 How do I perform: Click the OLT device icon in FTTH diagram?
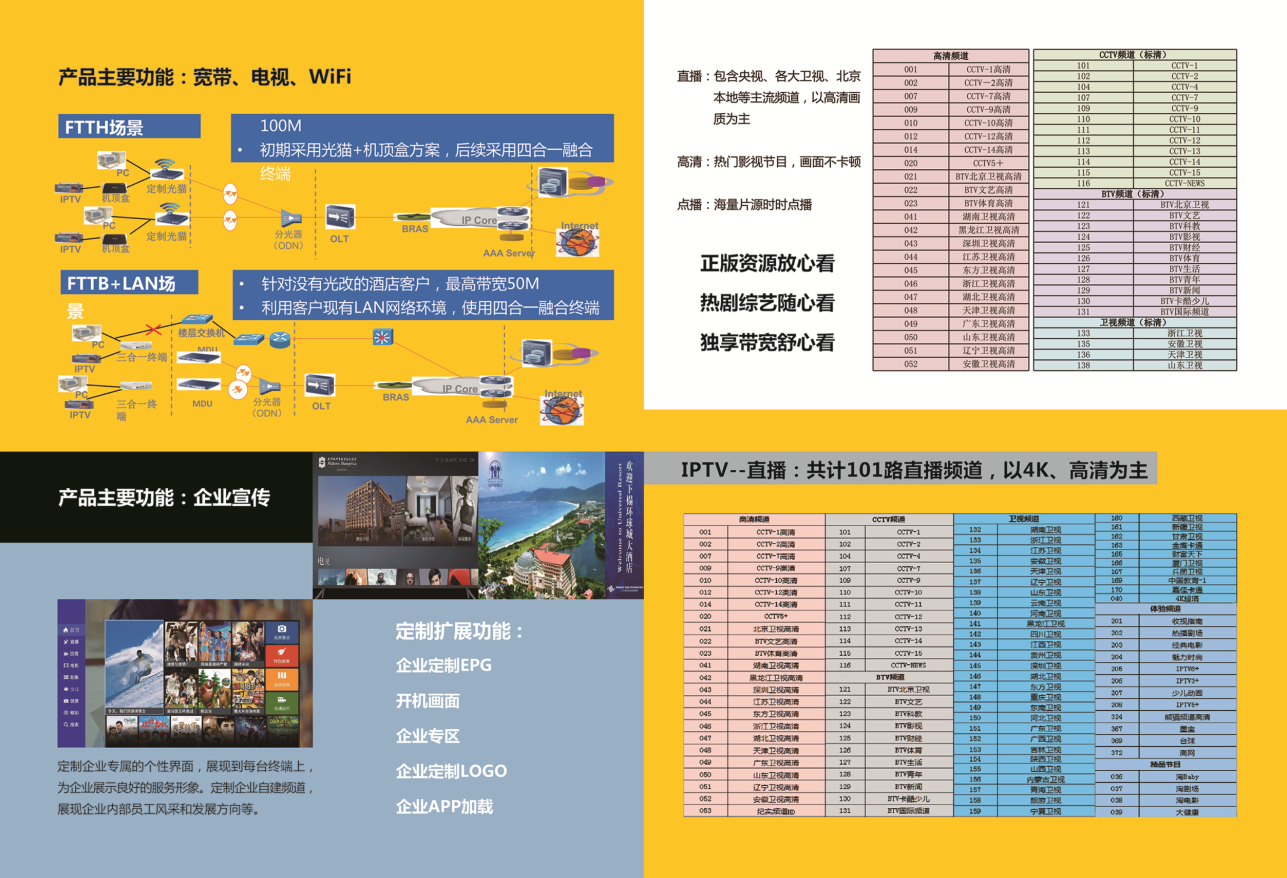pos(340,215)
